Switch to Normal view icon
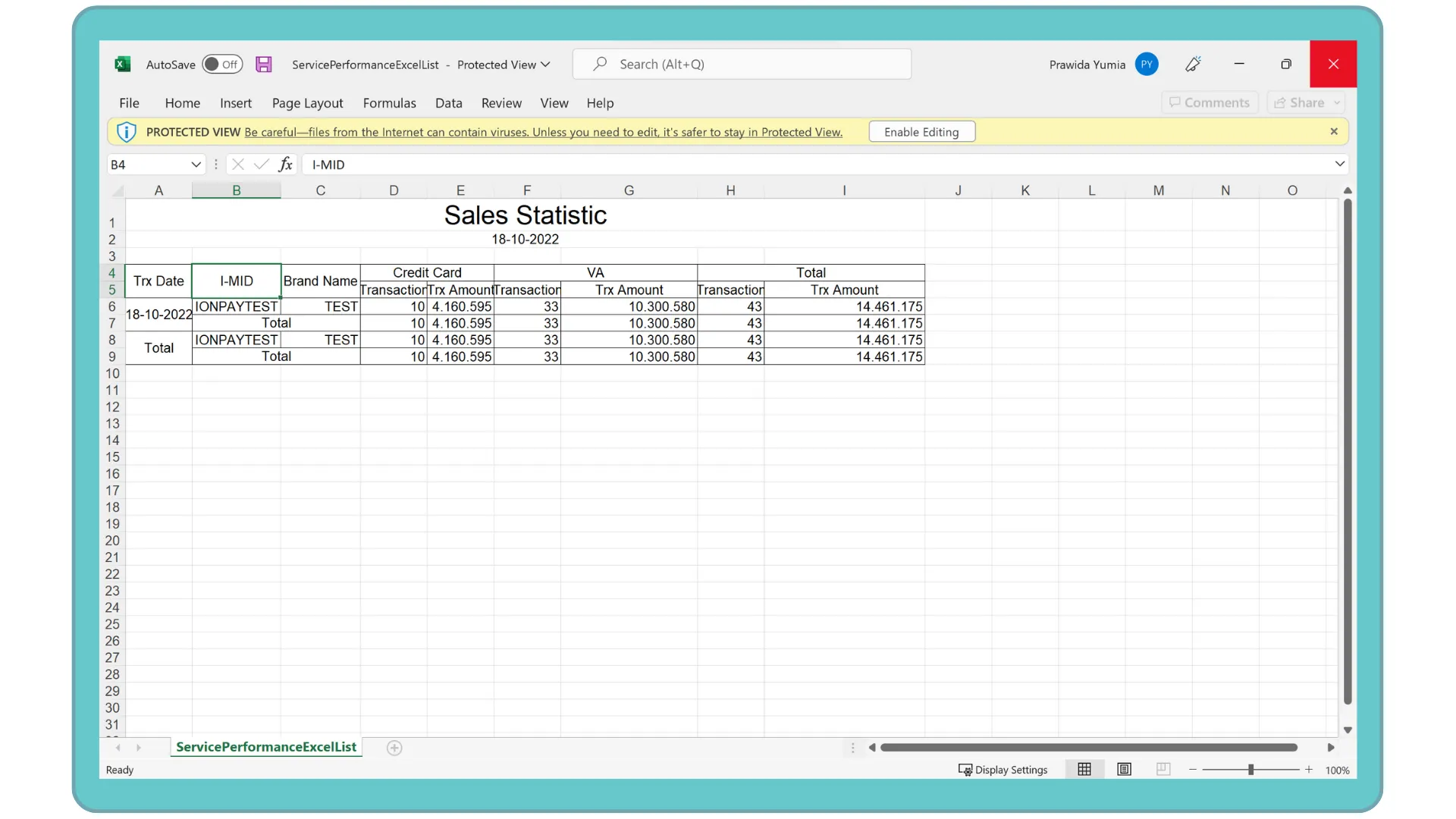 click(x=1084, y=770)
